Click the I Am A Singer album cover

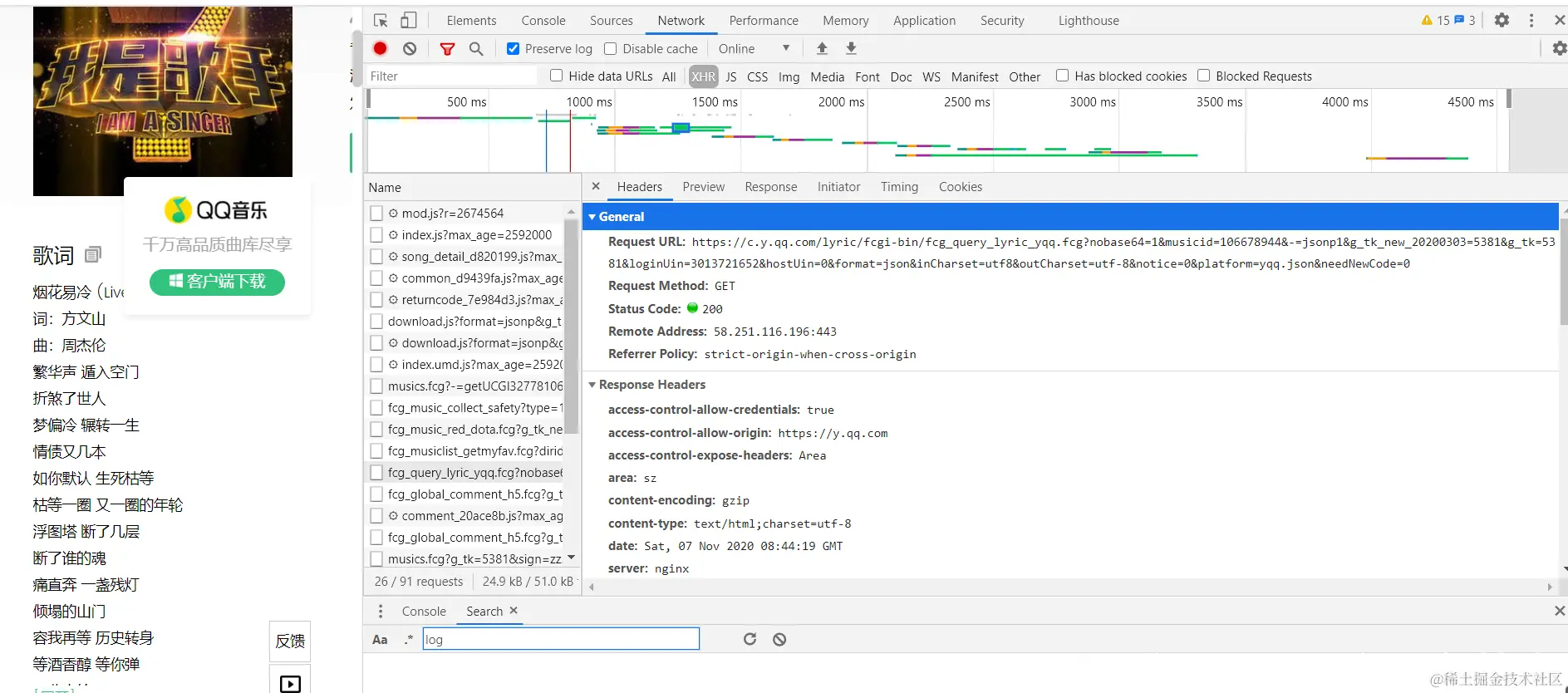click(x=163, y=101)
